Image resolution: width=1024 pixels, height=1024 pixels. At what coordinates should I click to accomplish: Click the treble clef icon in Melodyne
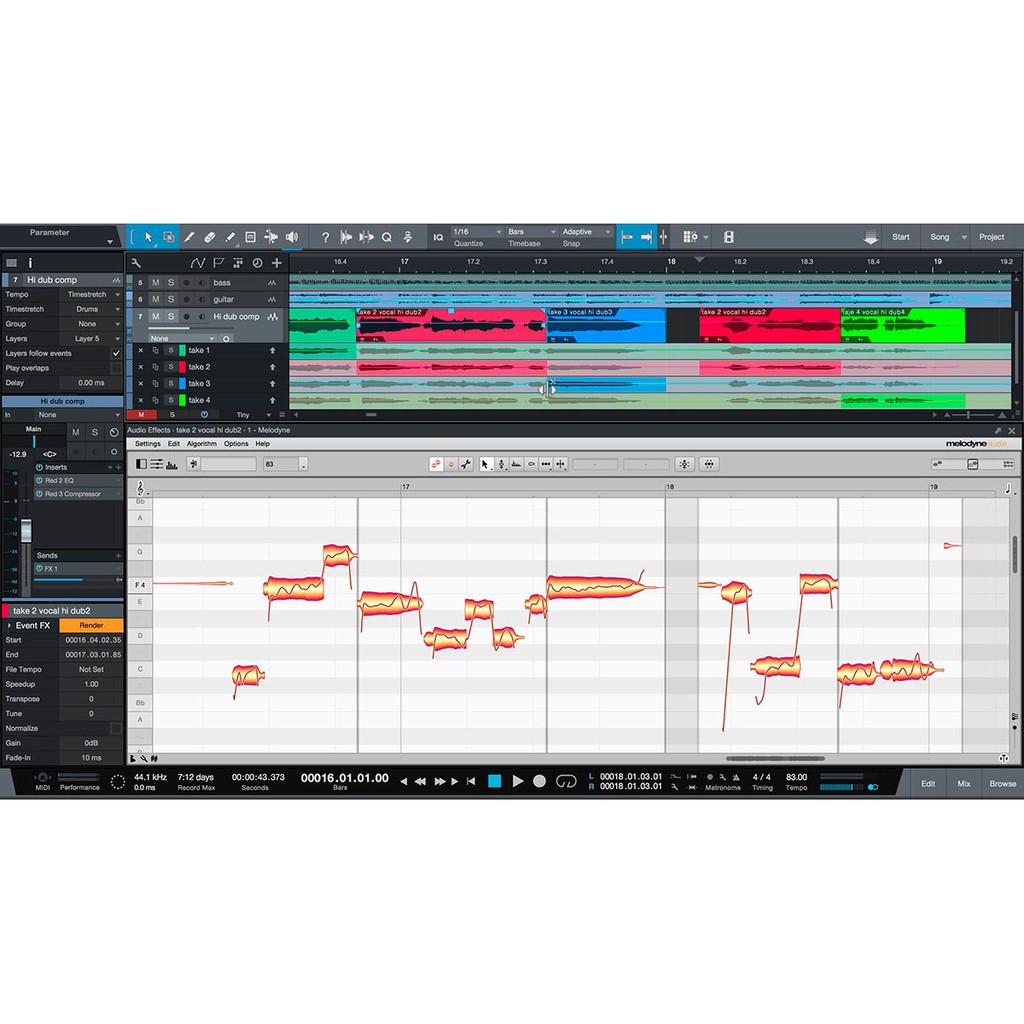140,488
